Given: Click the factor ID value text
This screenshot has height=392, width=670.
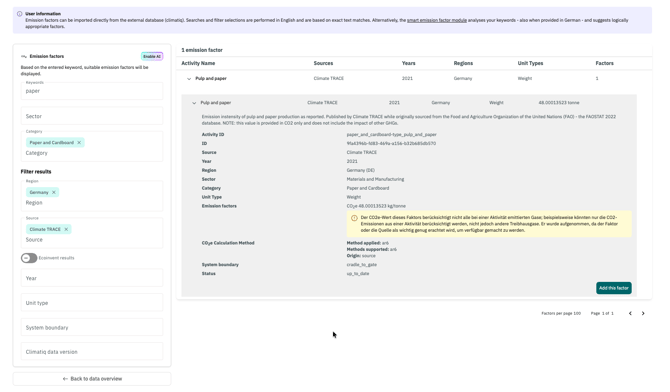Looking at the screenshot, I should click(391, 143).
